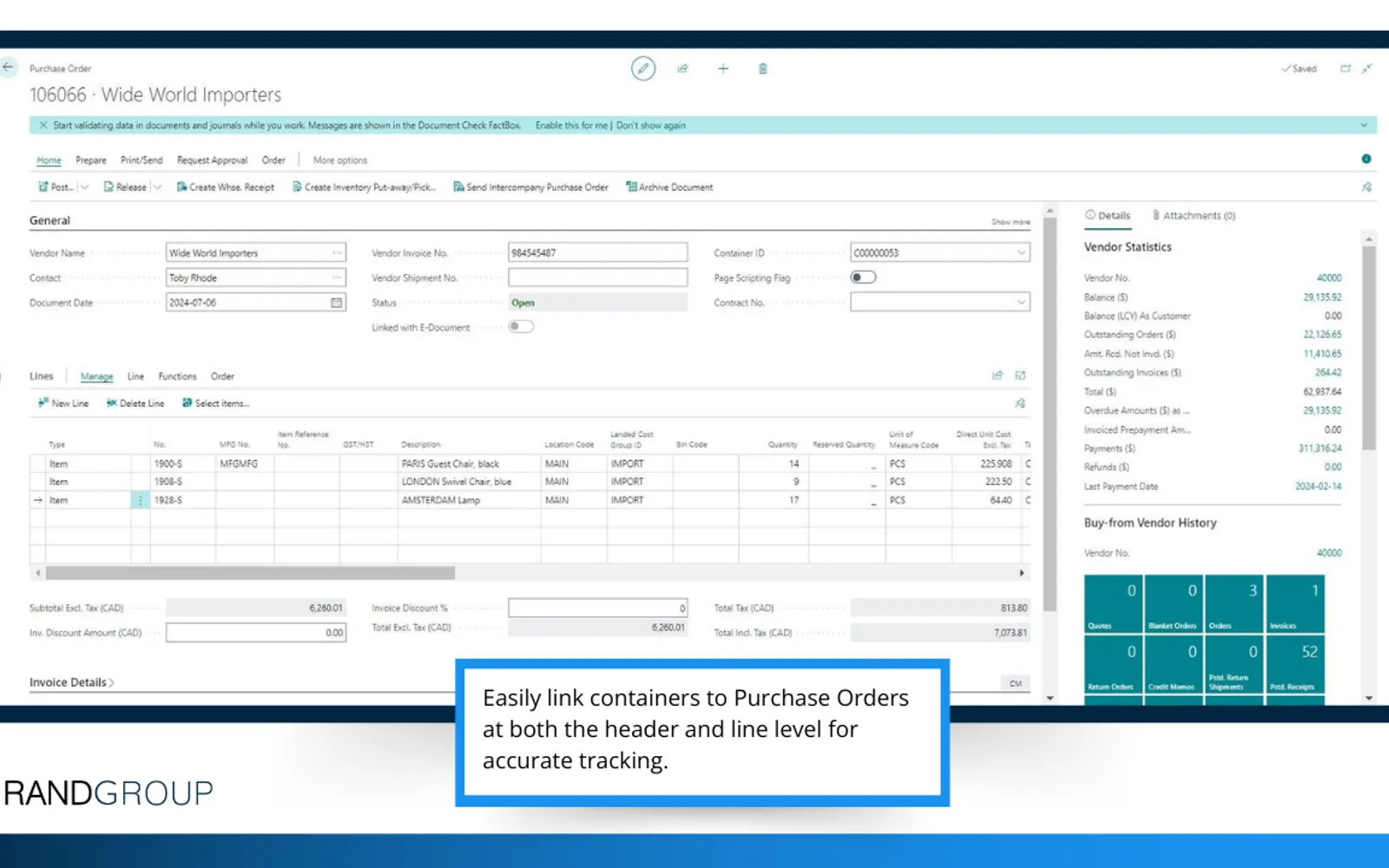Open Post dropdown arrow
Viewport: 1389px width, 868px height.
tap(84, 187)
